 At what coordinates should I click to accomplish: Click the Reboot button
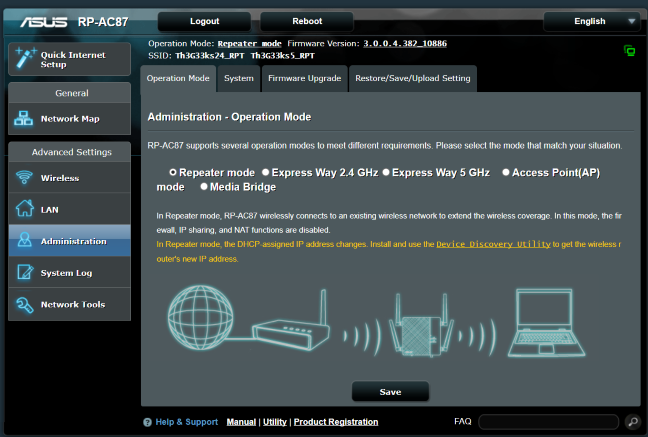tap(307, 21)
